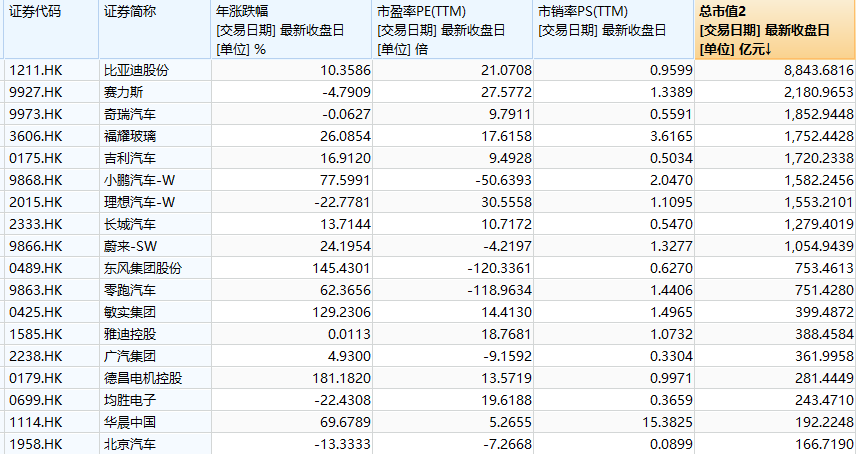Click PE value -50.6393
The image size is (859, 454).
click(503, 180)
